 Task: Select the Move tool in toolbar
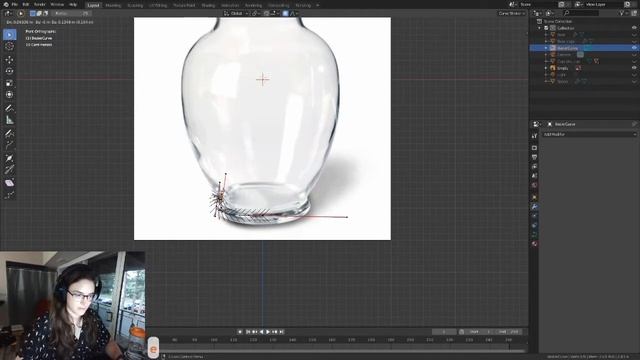(x=9, y=60)
